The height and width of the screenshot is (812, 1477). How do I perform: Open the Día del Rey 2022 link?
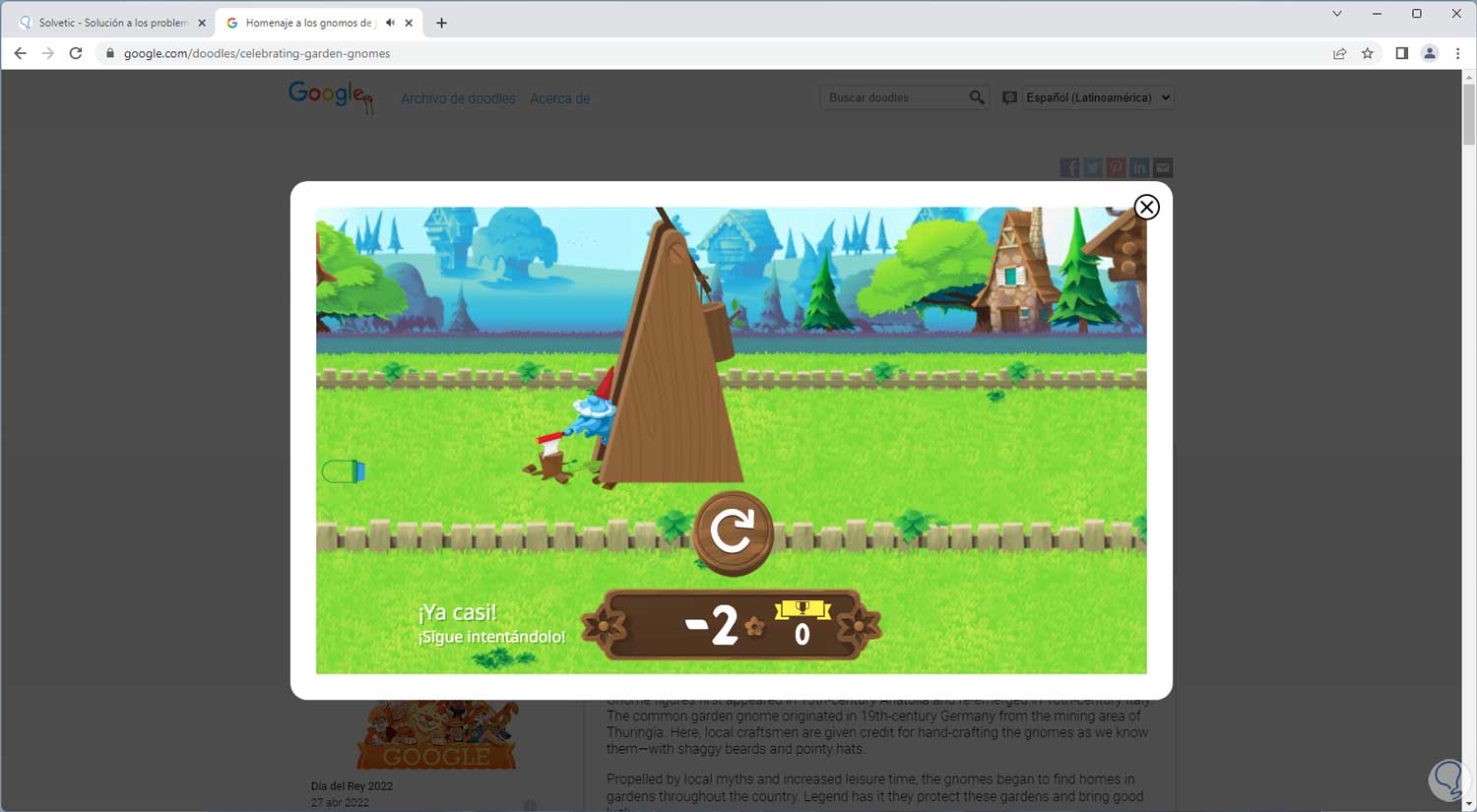coord(352,786)
